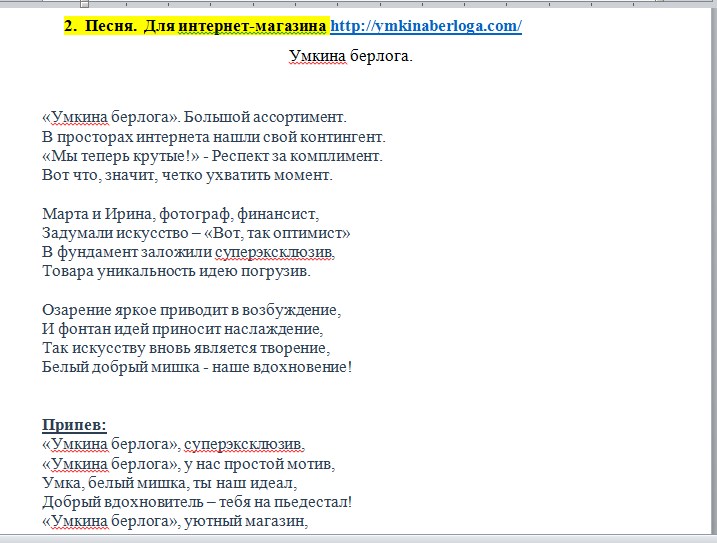Click the line "И фонтан идей приносит наслаждение,"
The width and height of the screenshot is (717, 543).
(x=182, y=329)
